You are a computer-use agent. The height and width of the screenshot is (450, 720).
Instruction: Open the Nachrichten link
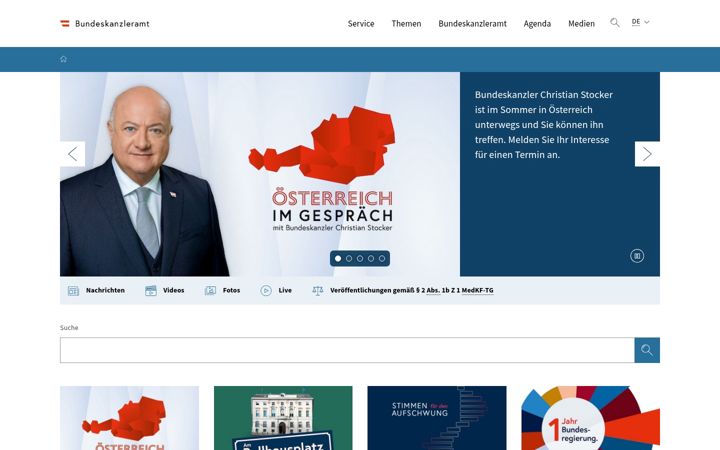tap(105, 290)
